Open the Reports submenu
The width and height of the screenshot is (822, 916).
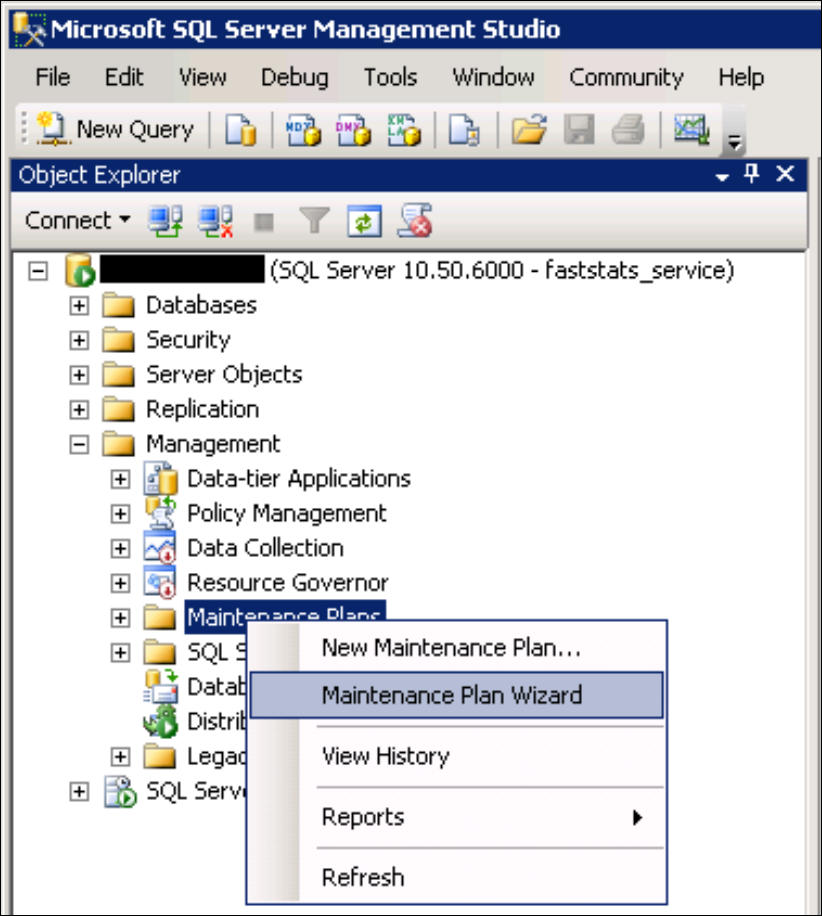point(456,817)
